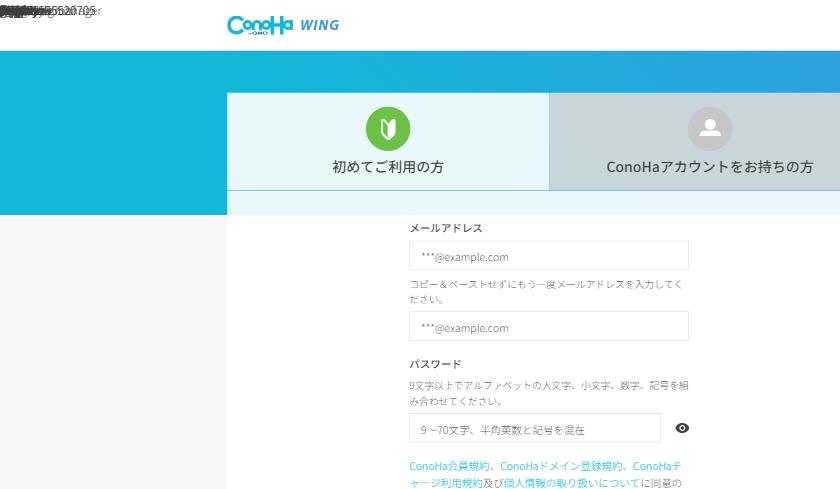Focus the first メールアドレス input field
Screen dimensions: 840x489
pyautogui.click(x=549, y=255)
